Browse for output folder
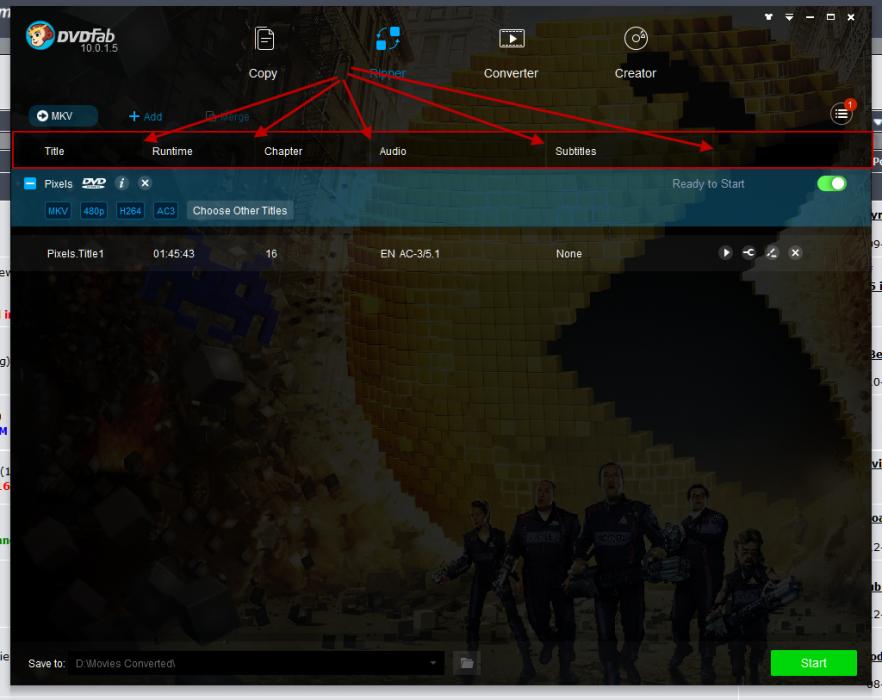The image size is (882, 700). tap(466, 663)
